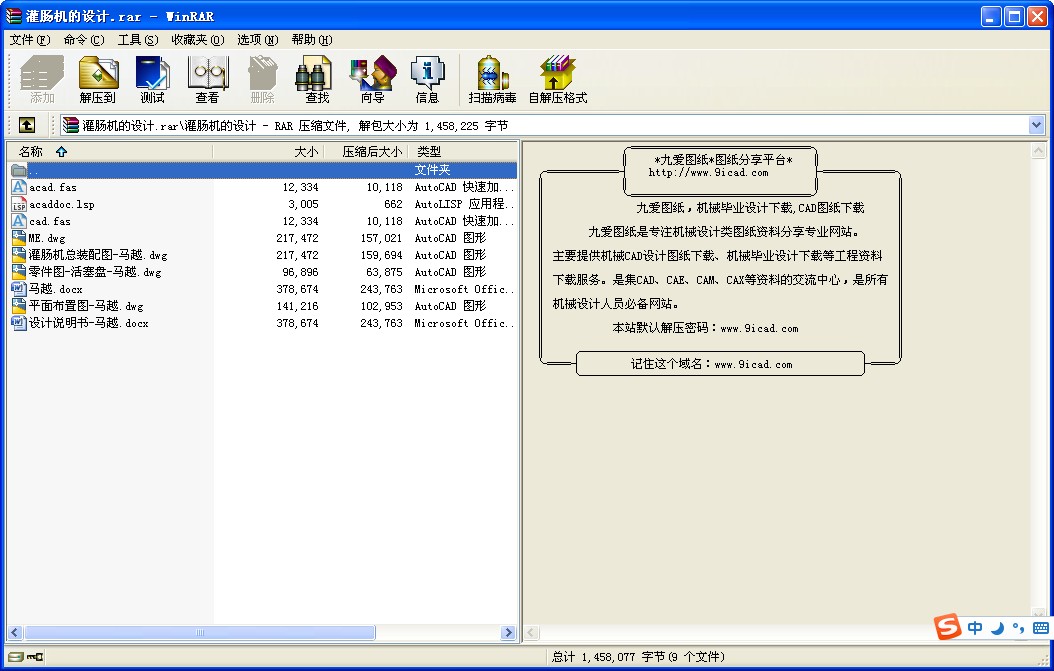
Task: Open the 选项(N) menu
Action: click(x=257, y=40)
